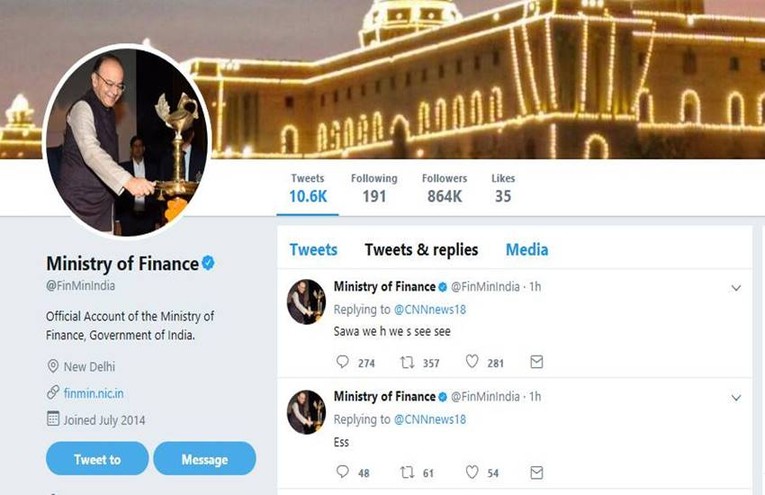The height and width of the screenshot is (495, 765).
Task: Click the envelope icon under 'Ess' tweet
Action: (x=537, y=472)
